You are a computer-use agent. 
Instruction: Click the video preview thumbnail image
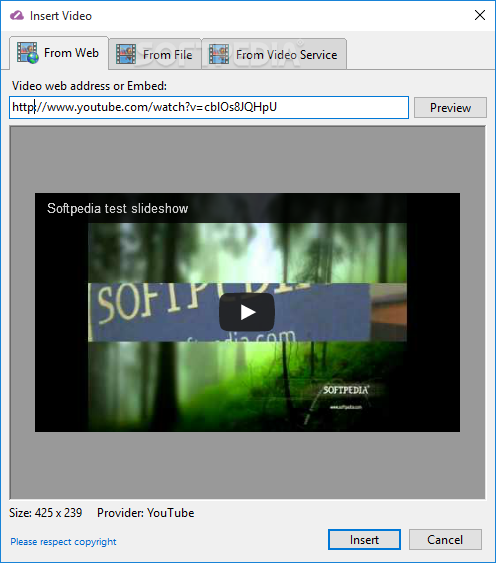247,312
